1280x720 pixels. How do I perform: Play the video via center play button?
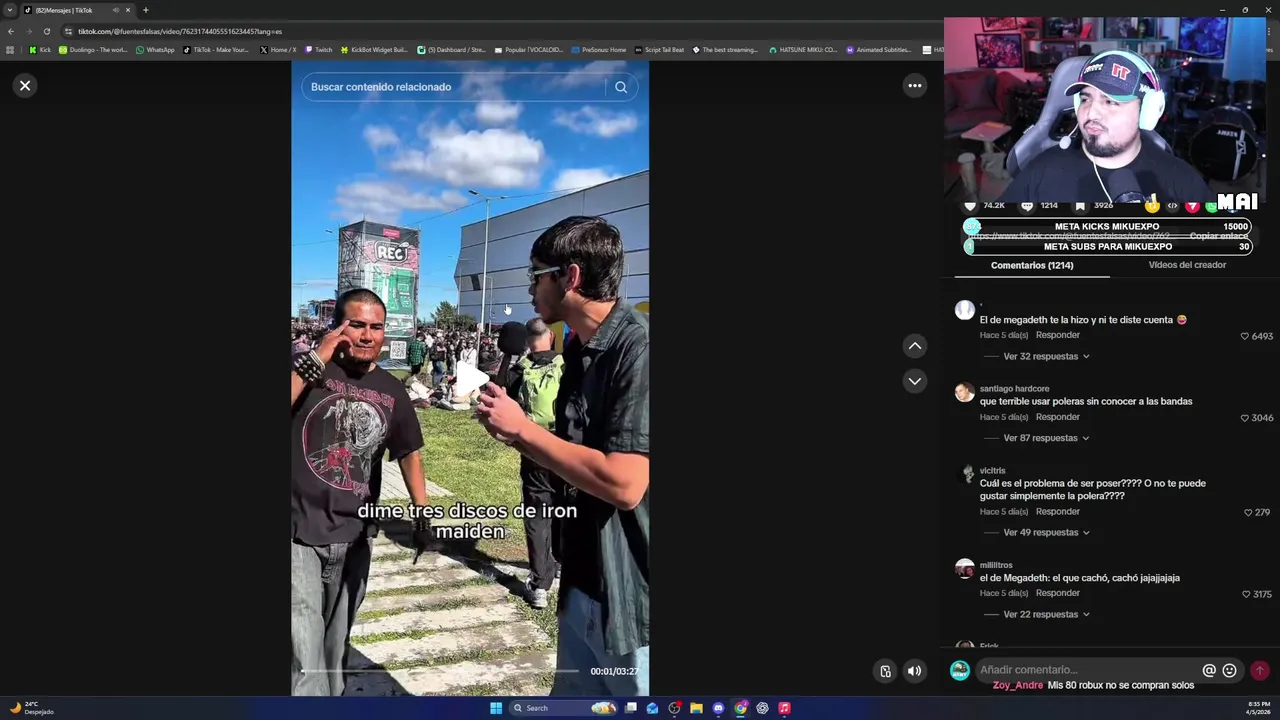pyautogui.click(x=470, y=378)
